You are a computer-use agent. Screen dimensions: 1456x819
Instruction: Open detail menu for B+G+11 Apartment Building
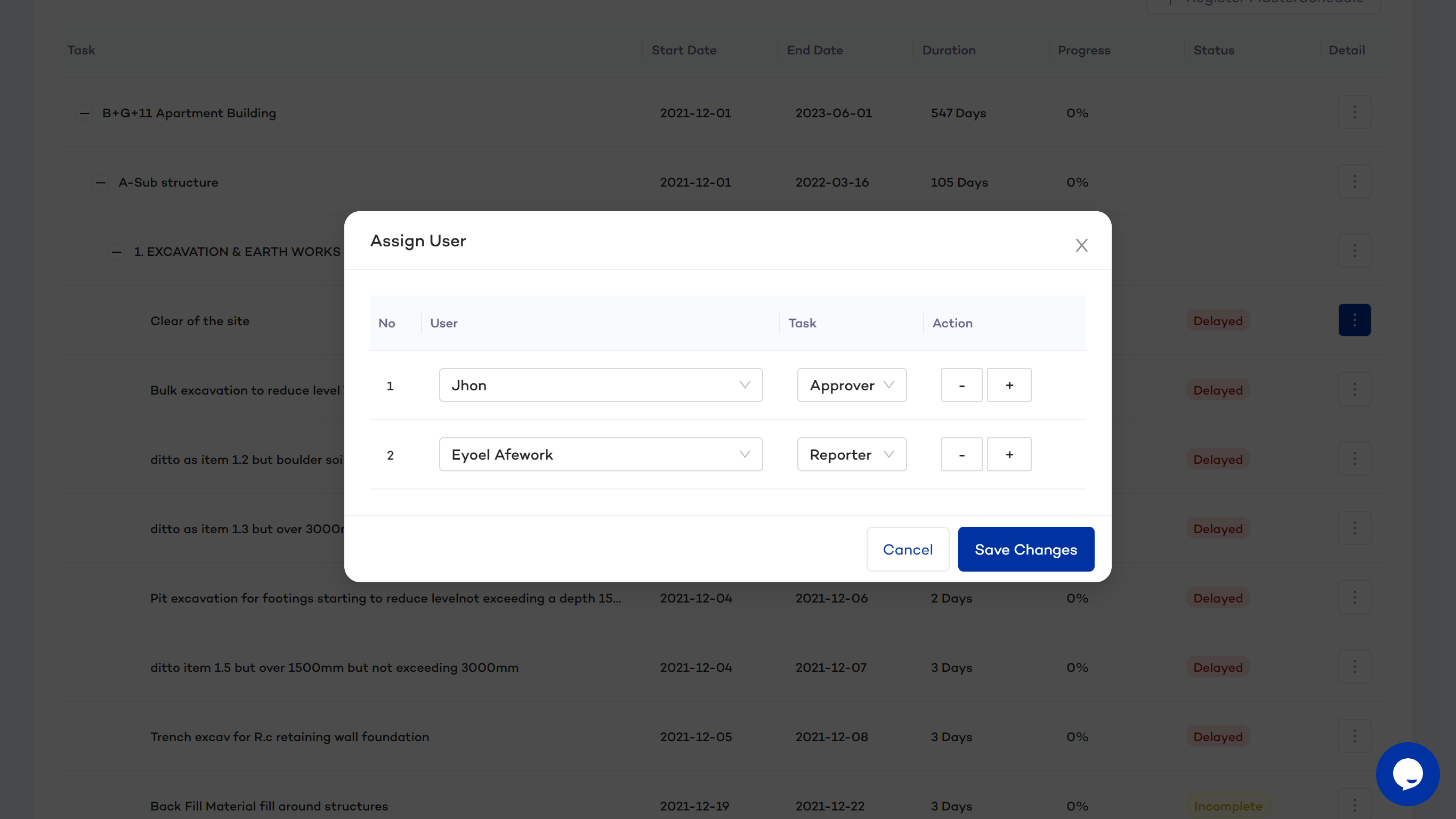[1354, 113]
